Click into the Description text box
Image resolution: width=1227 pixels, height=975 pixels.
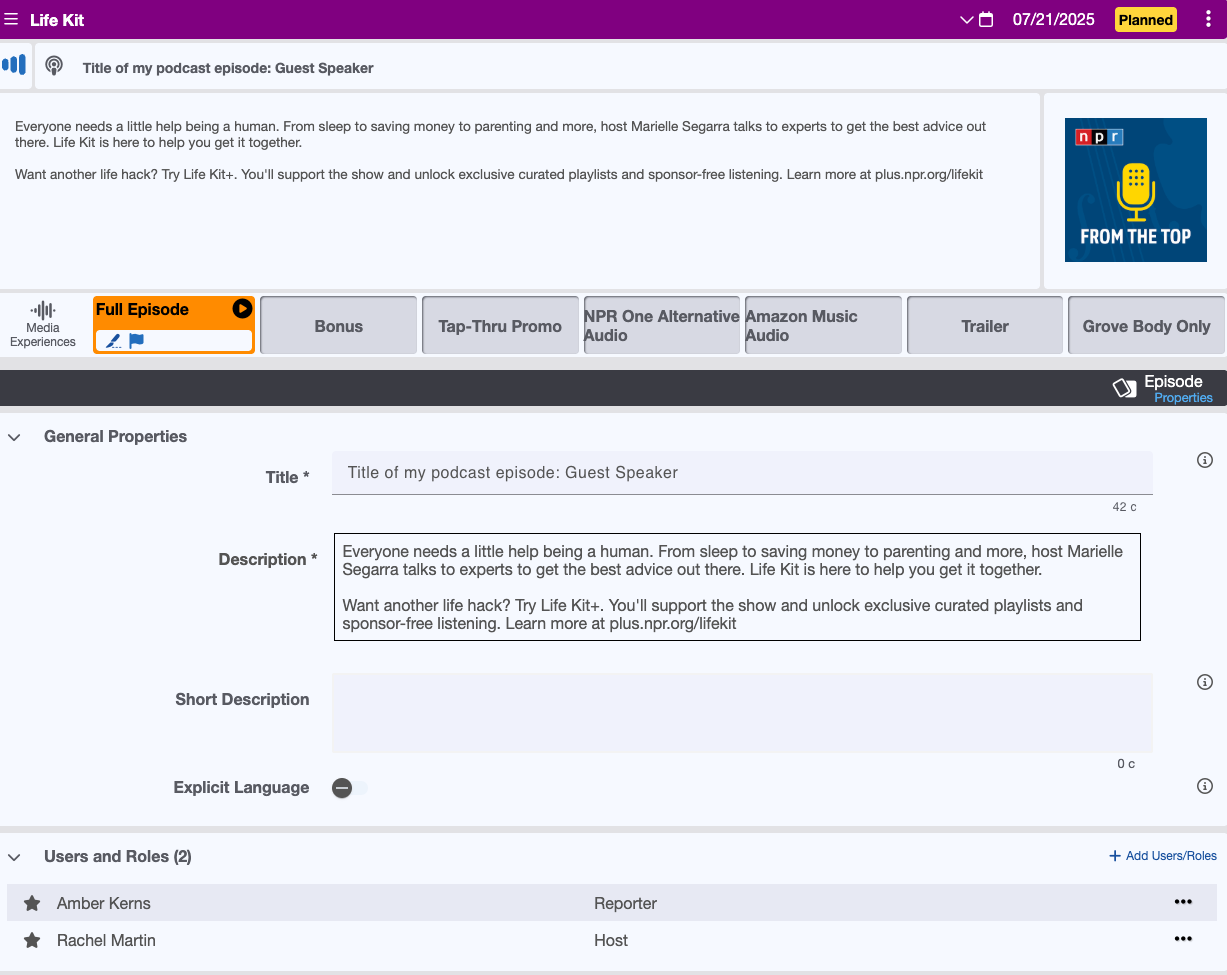click(x=737, y=587)
